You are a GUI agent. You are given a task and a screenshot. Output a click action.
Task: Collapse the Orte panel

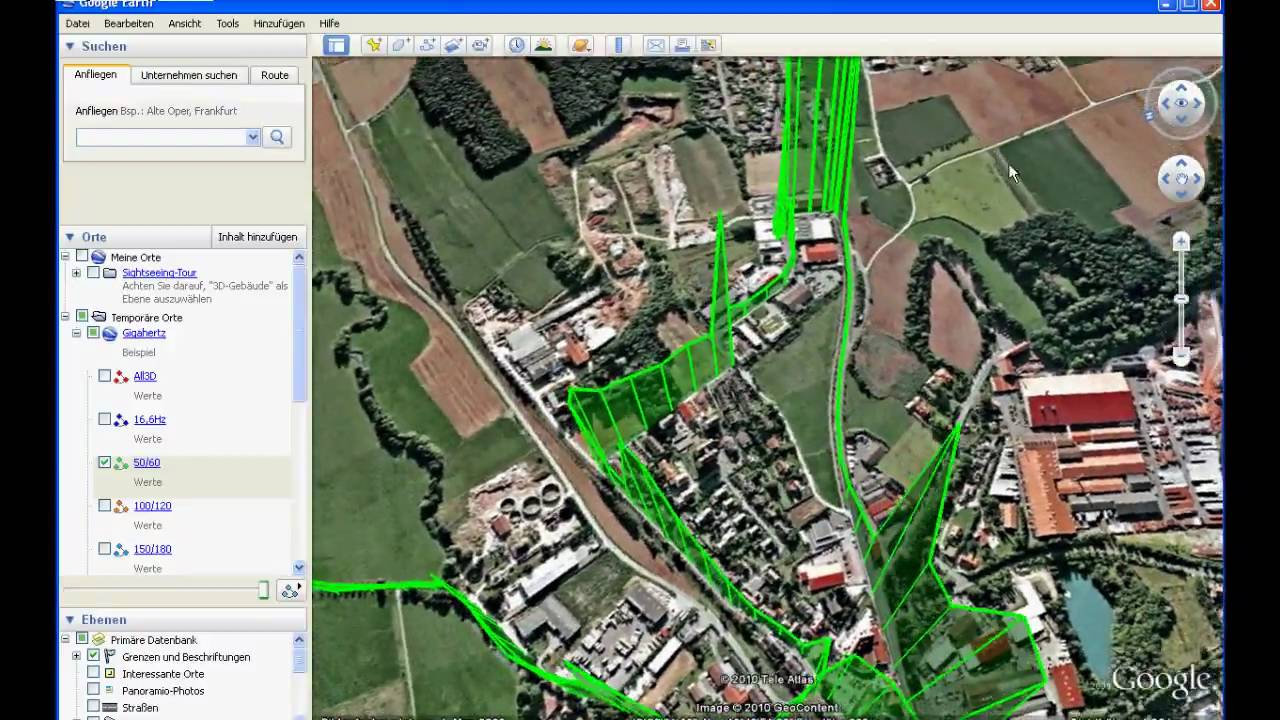pyautogui.click(x=70, y=237)
